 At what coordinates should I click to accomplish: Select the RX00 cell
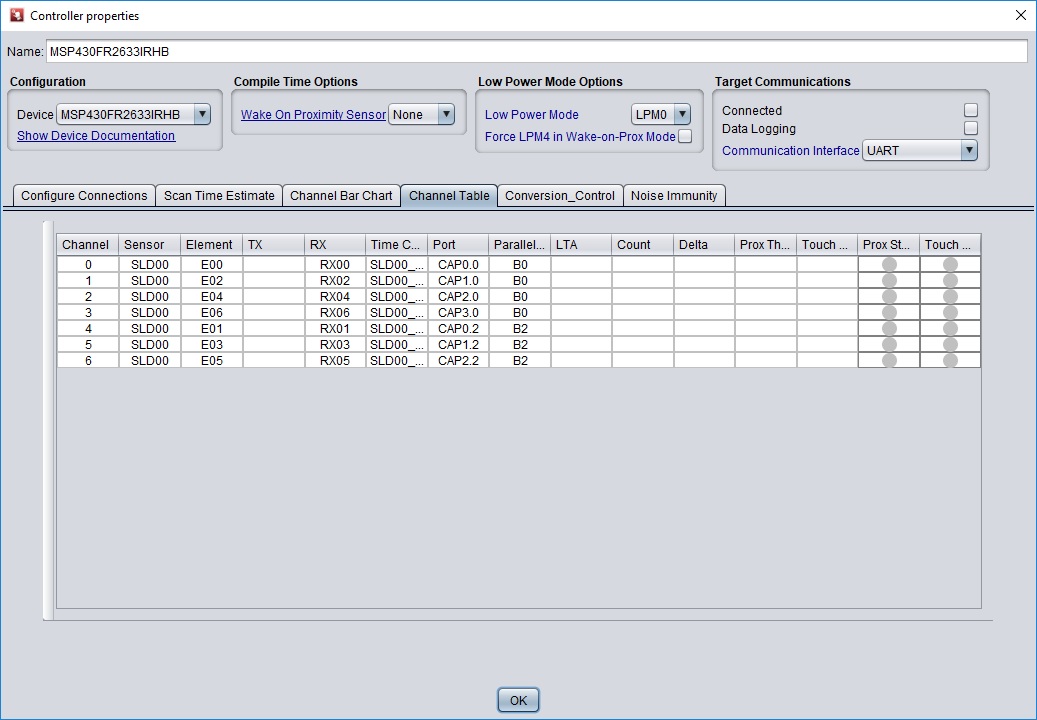pyautogui.click(x=335, y=264)
